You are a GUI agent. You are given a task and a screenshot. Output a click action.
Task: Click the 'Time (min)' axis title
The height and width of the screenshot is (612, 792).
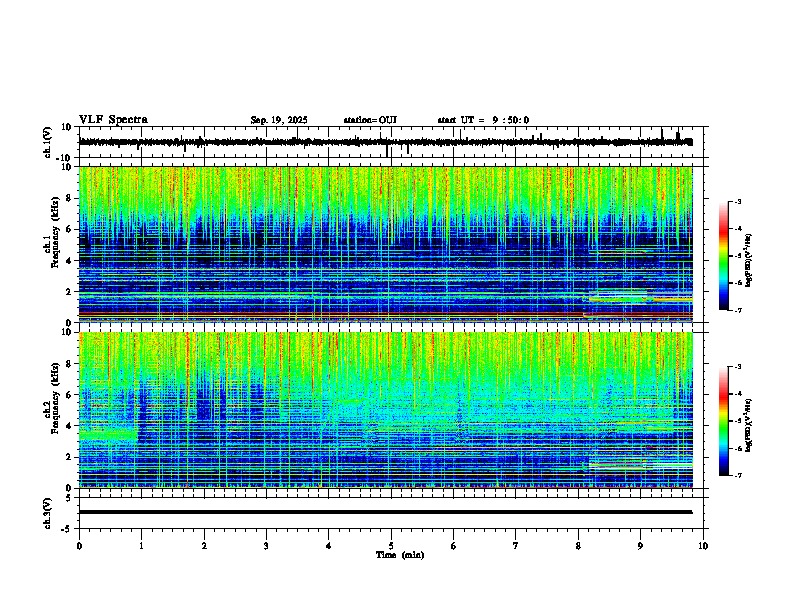(x=400, y=555)
